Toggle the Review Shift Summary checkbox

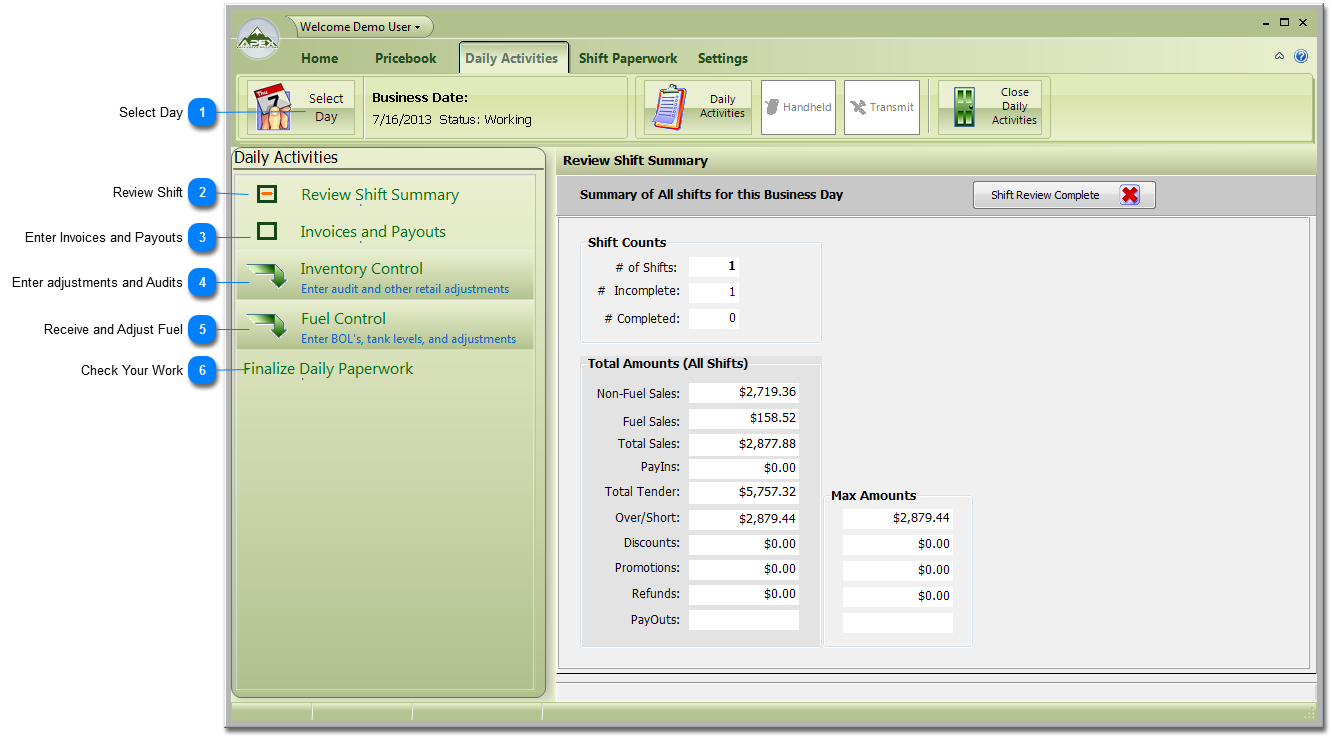tap(267, 194)
